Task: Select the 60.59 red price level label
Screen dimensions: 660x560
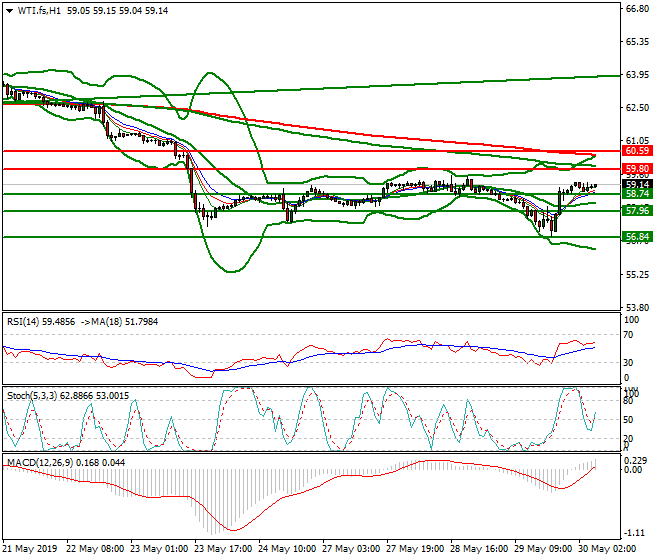Action: (637, 151)
